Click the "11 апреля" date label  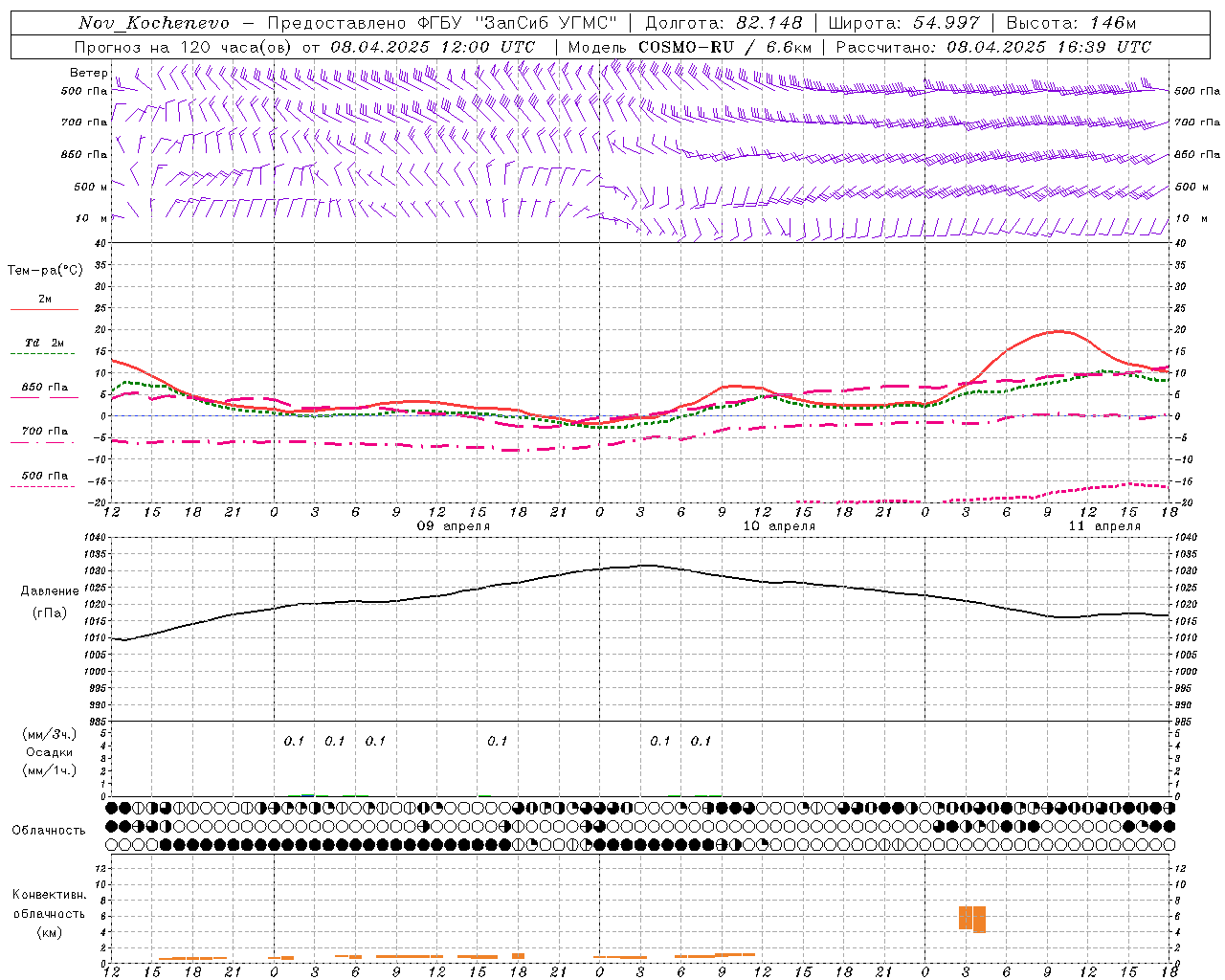pyautogui.click(x=1104, y=526)
